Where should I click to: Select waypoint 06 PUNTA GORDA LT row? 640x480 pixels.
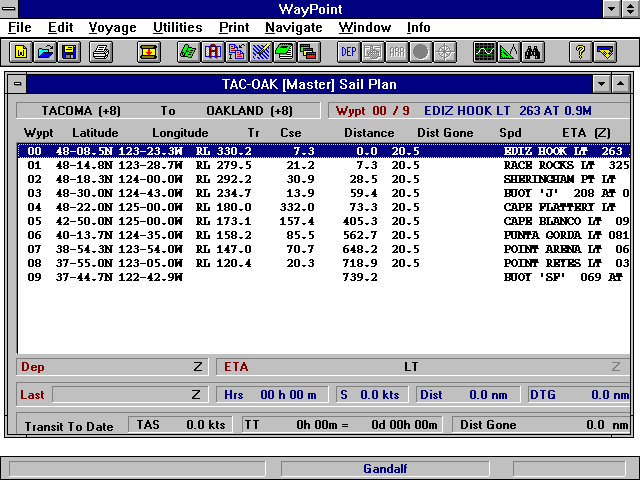[x=324, y=235]
